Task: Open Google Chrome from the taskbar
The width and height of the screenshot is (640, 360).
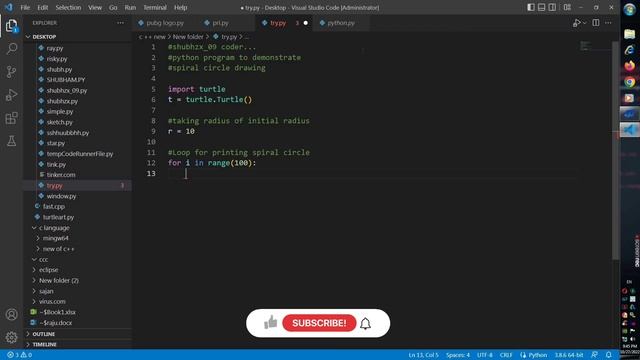Action: pyautogui.click(x=629, y=82)
